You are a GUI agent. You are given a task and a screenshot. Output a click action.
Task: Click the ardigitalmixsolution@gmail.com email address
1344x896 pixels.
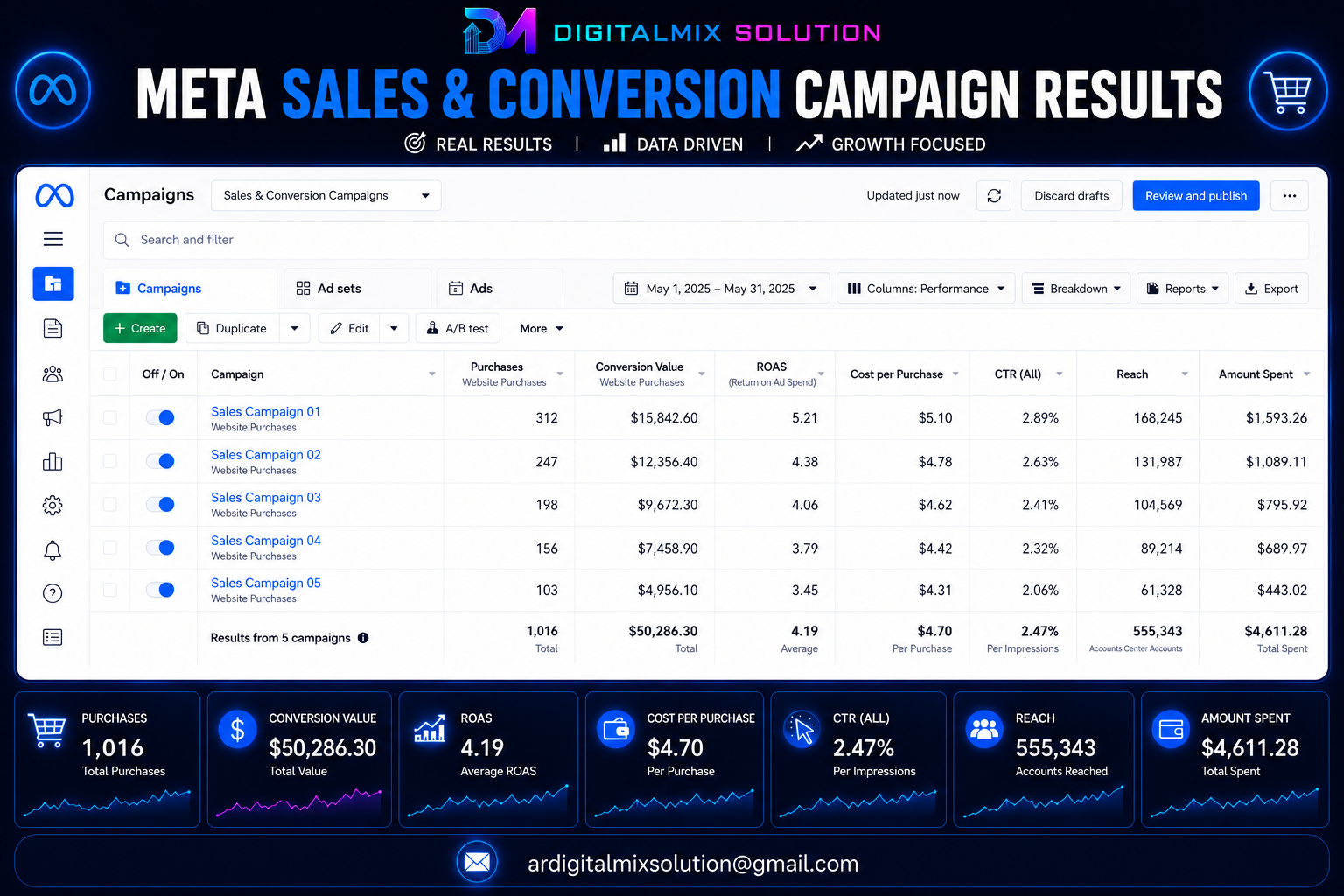693,864
